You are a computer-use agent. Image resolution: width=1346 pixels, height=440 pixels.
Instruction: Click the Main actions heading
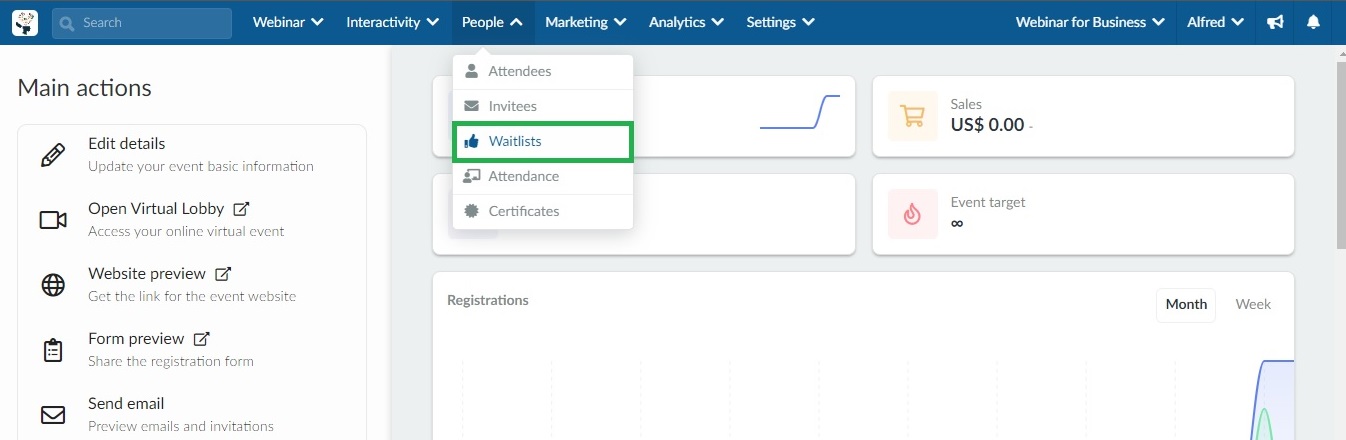[84, 88]
